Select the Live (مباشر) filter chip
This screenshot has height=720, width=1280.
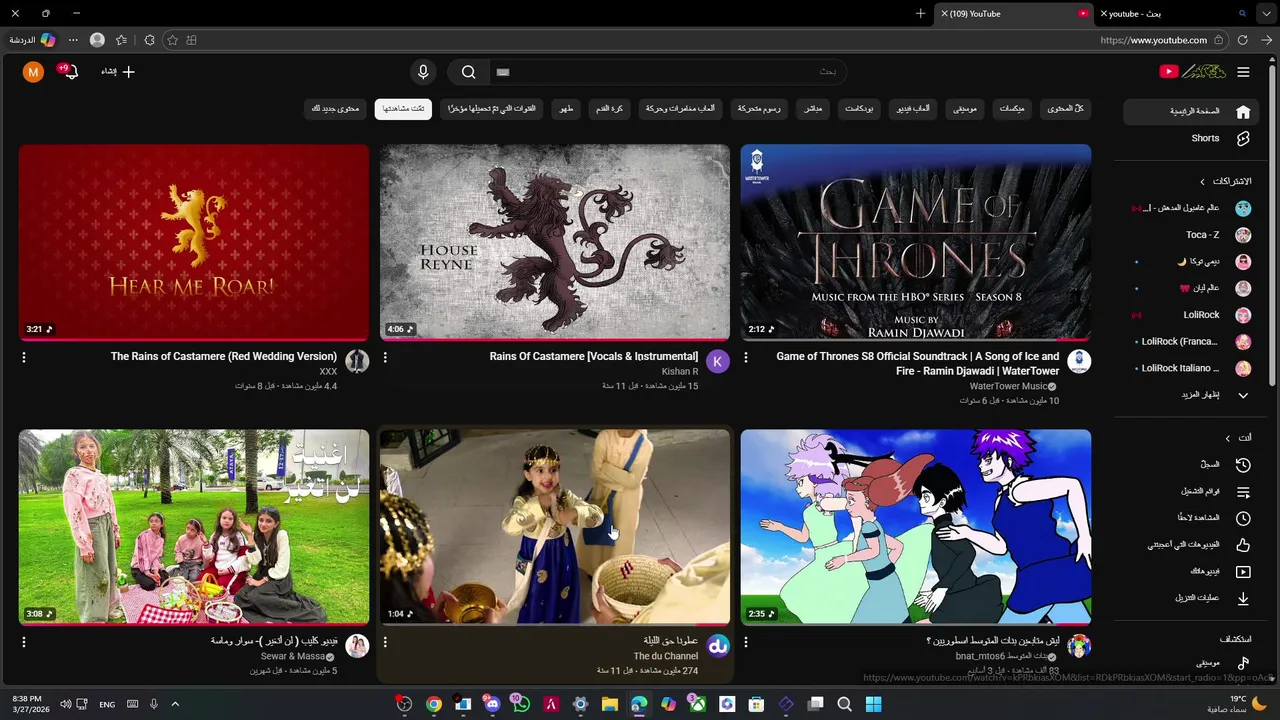[x=813, y=109]
